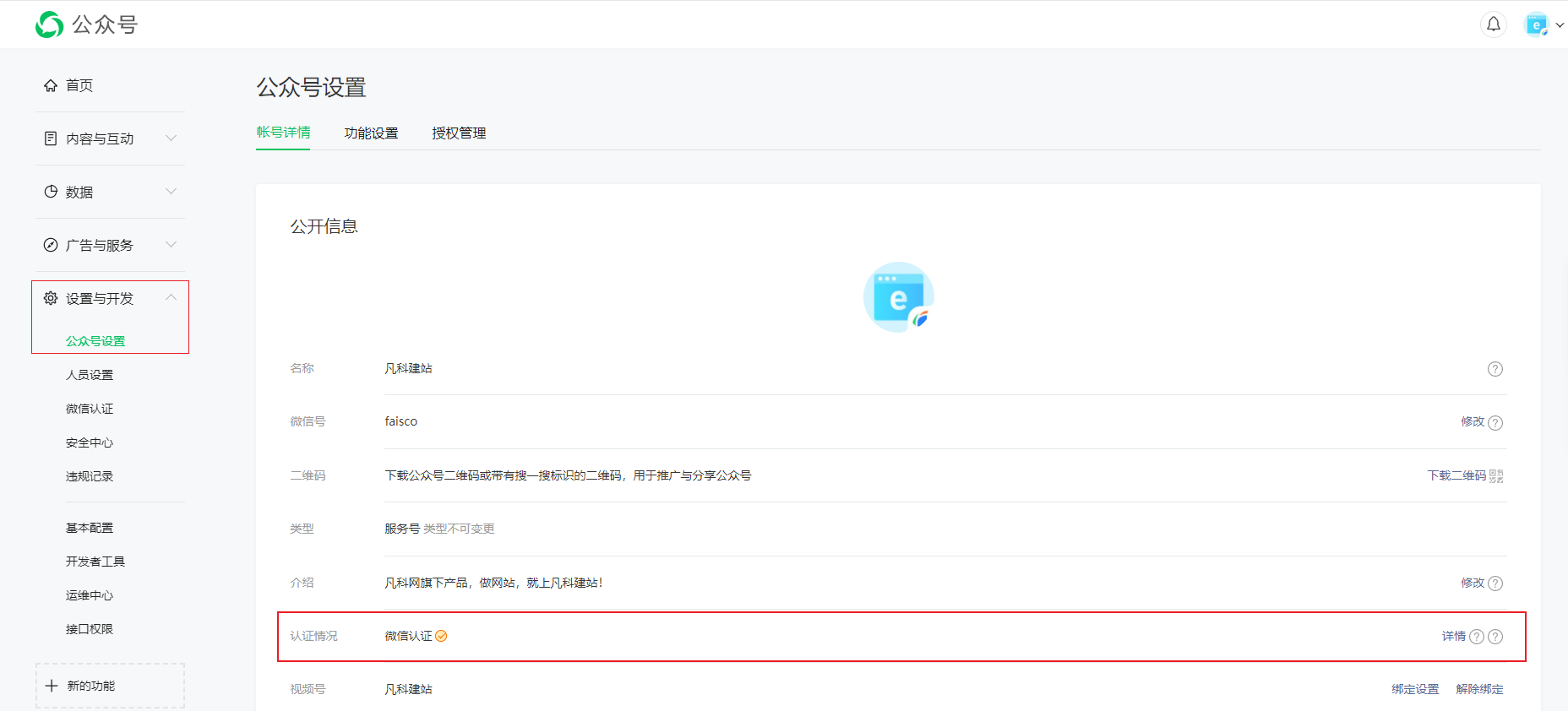Viewport: 1568px width, 711px height.
Task: Click the help icon in the 微信号 row
Action: coord(1495,422)
